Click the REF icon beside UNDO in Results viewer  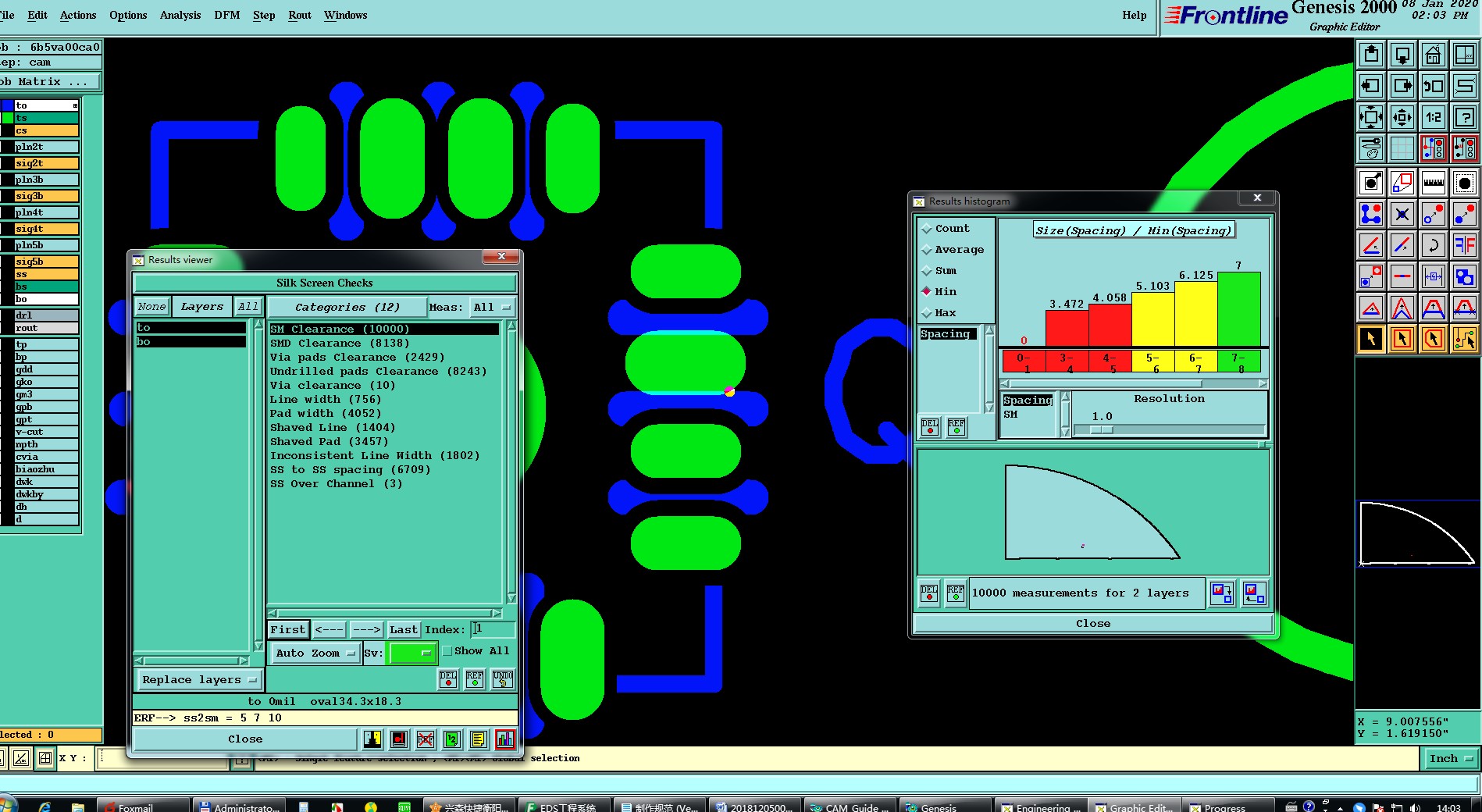(475, 679)
